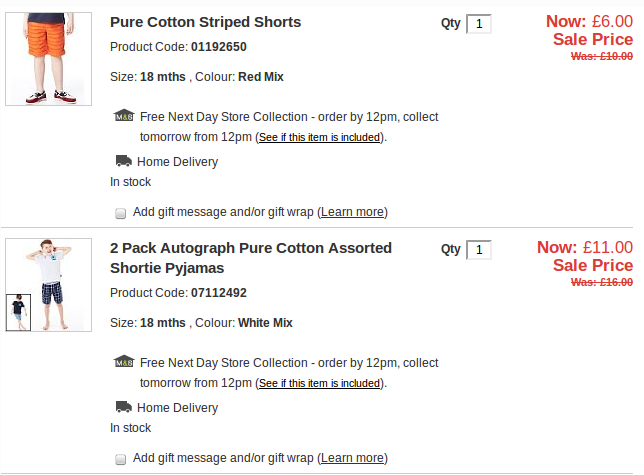
Task: Click 'Learn more' for shorts gift wrap
Action: (352, 212)
